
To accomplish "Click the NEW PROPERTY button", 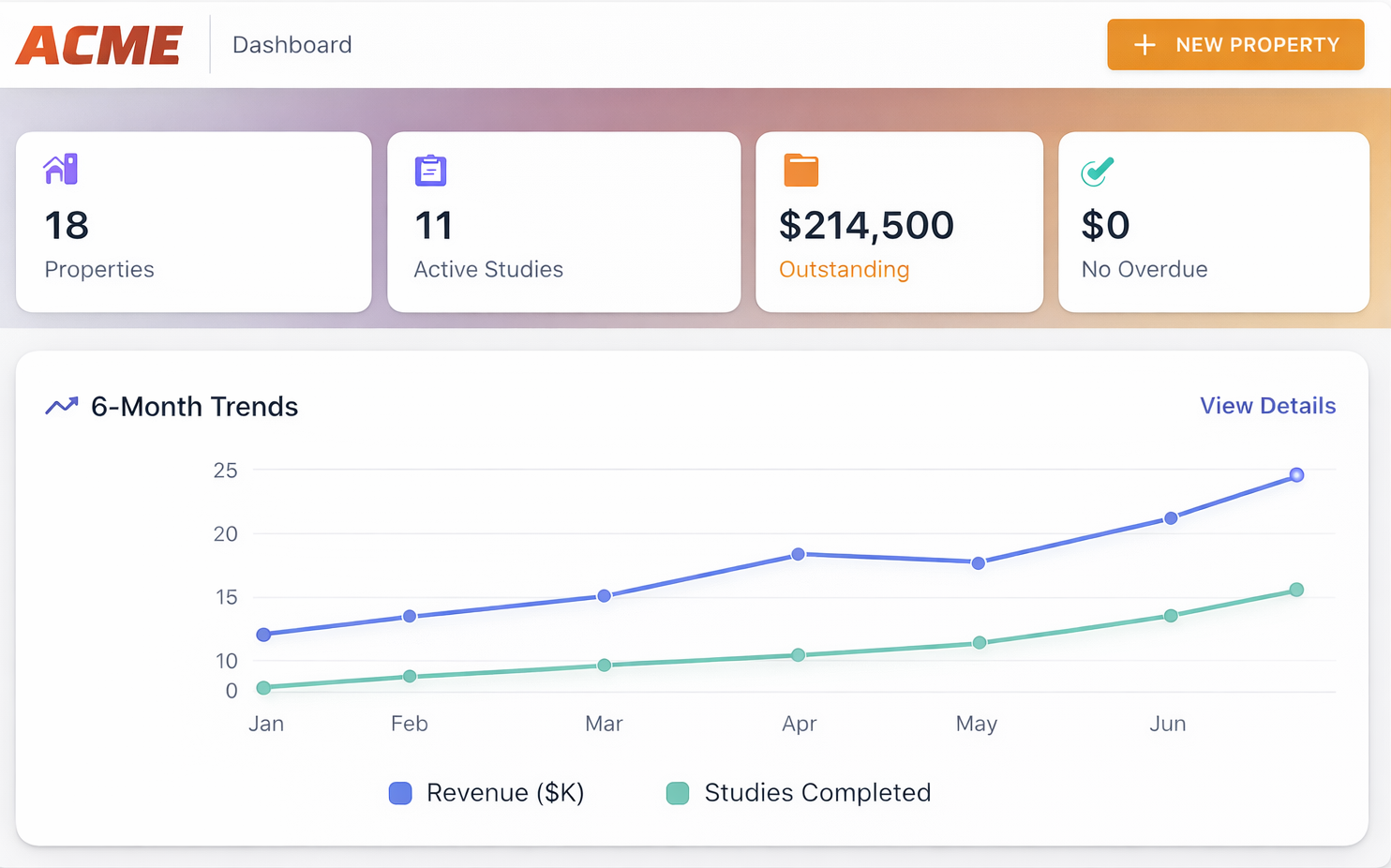I will pos(1235,44).
